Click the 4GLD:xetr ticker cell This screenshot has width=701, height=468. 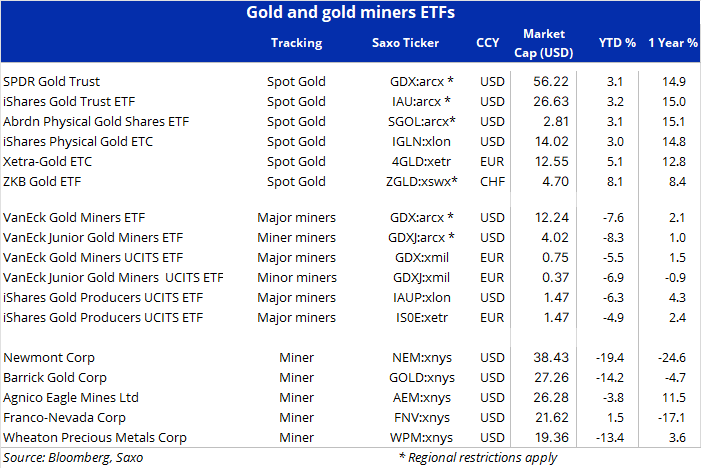(x=421, y=161)
